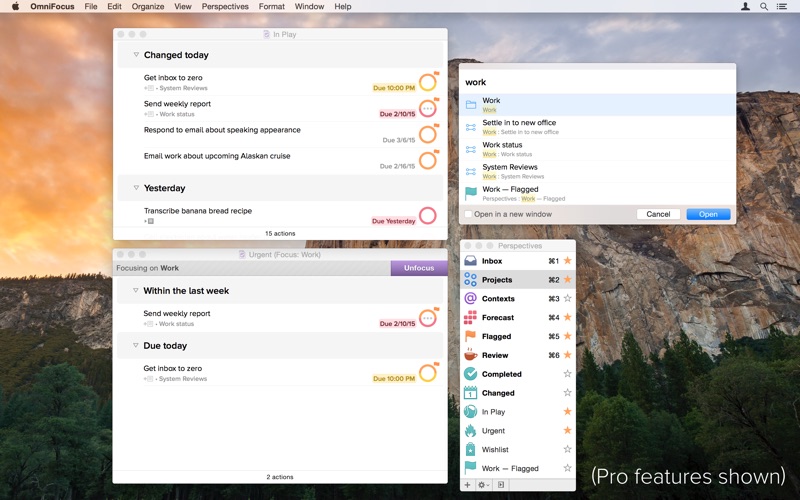Image resolution: width=800 pixels, height=500 pixels.
Task: Open the Forecast perspective grid icon
Action: click(470, 317)
